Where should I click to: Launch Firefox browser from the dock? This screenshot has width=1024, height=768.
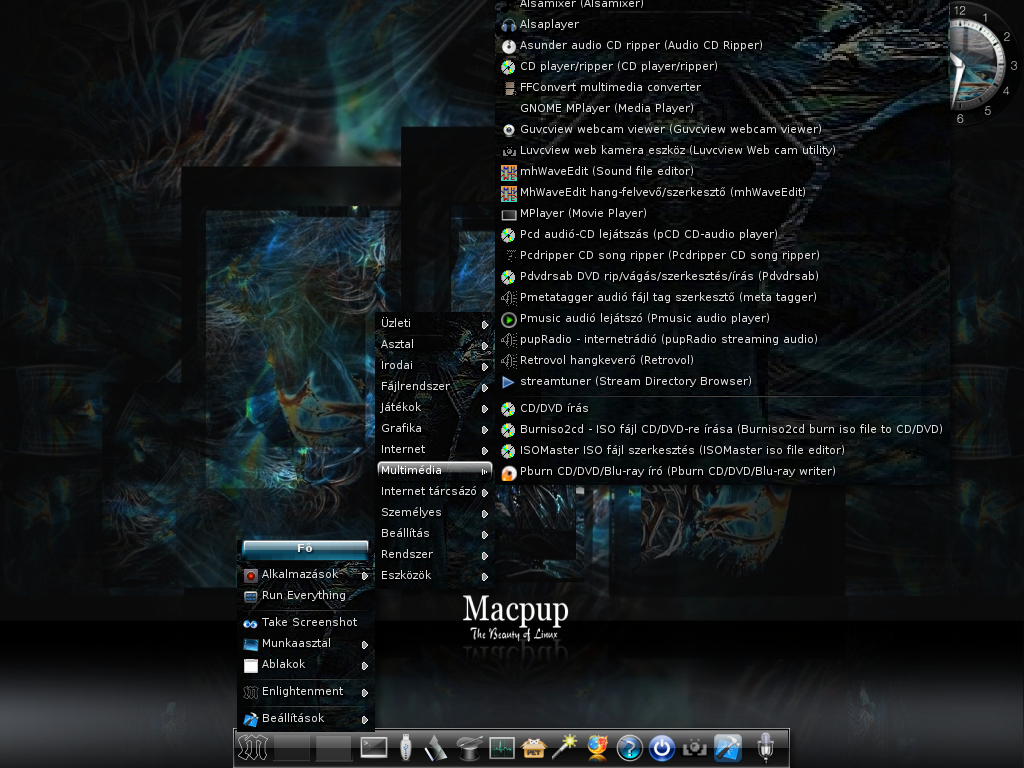pyautogui.click(x=598, y=748)
